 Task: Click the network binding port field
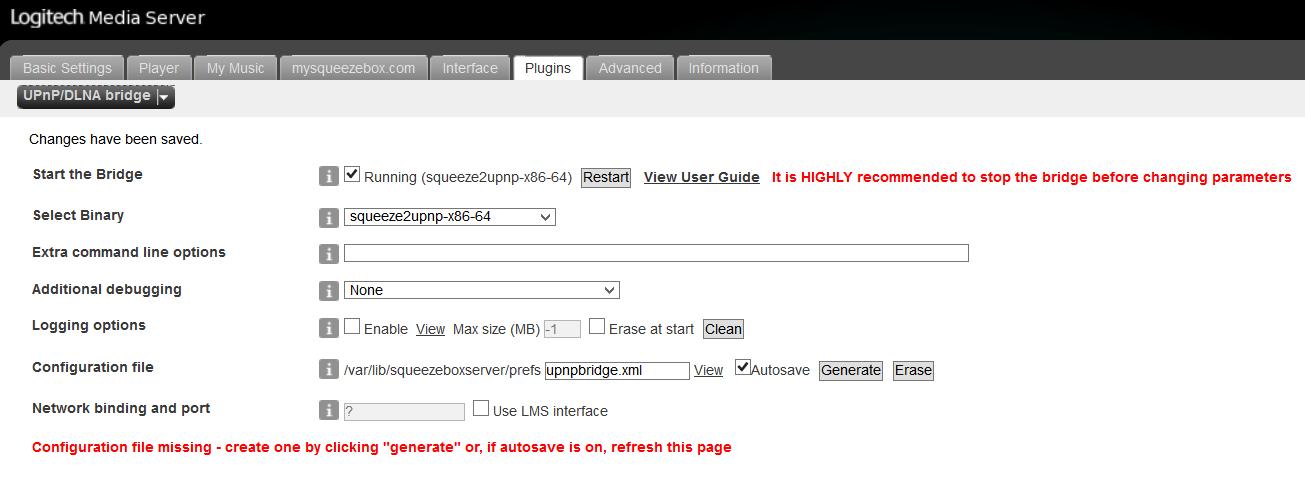point(404,411)
